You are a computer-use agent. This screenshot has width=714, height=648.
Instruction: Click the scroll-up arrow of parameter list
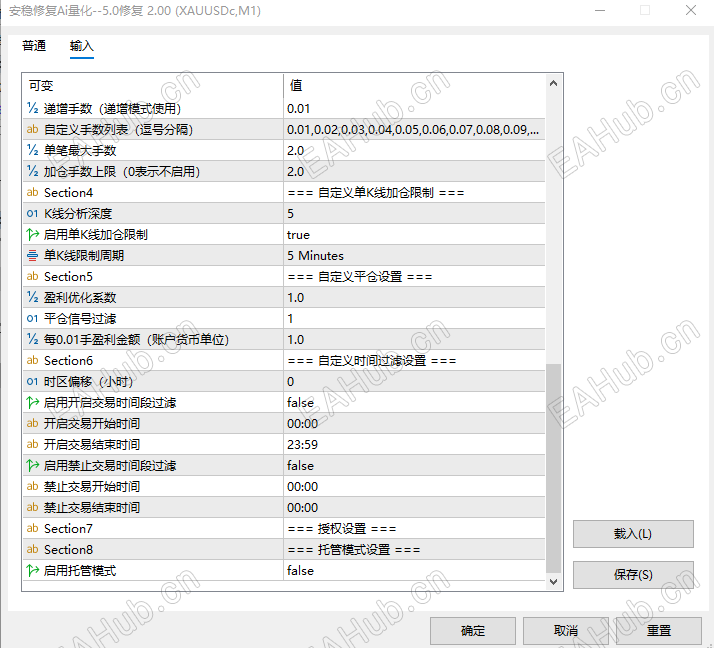click(x=553, y=83)
